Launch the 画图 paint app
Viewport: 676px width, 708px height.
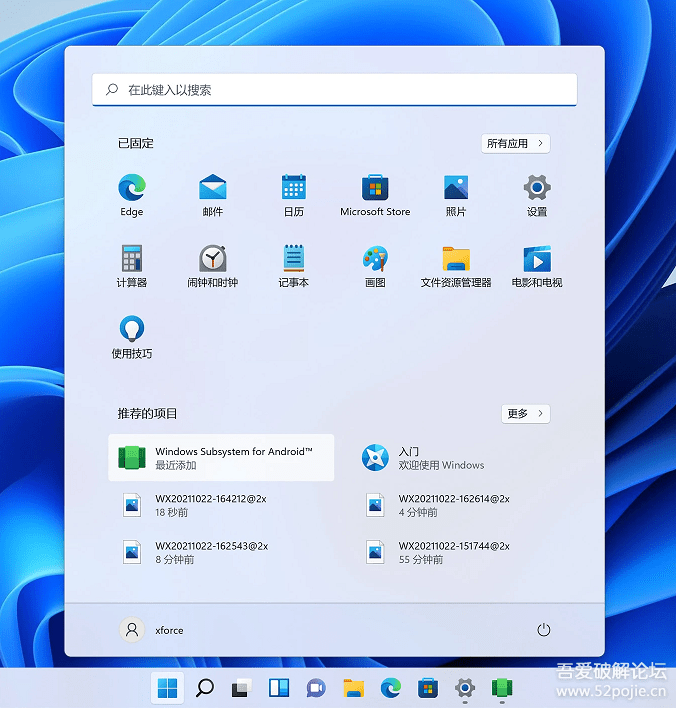375,266
